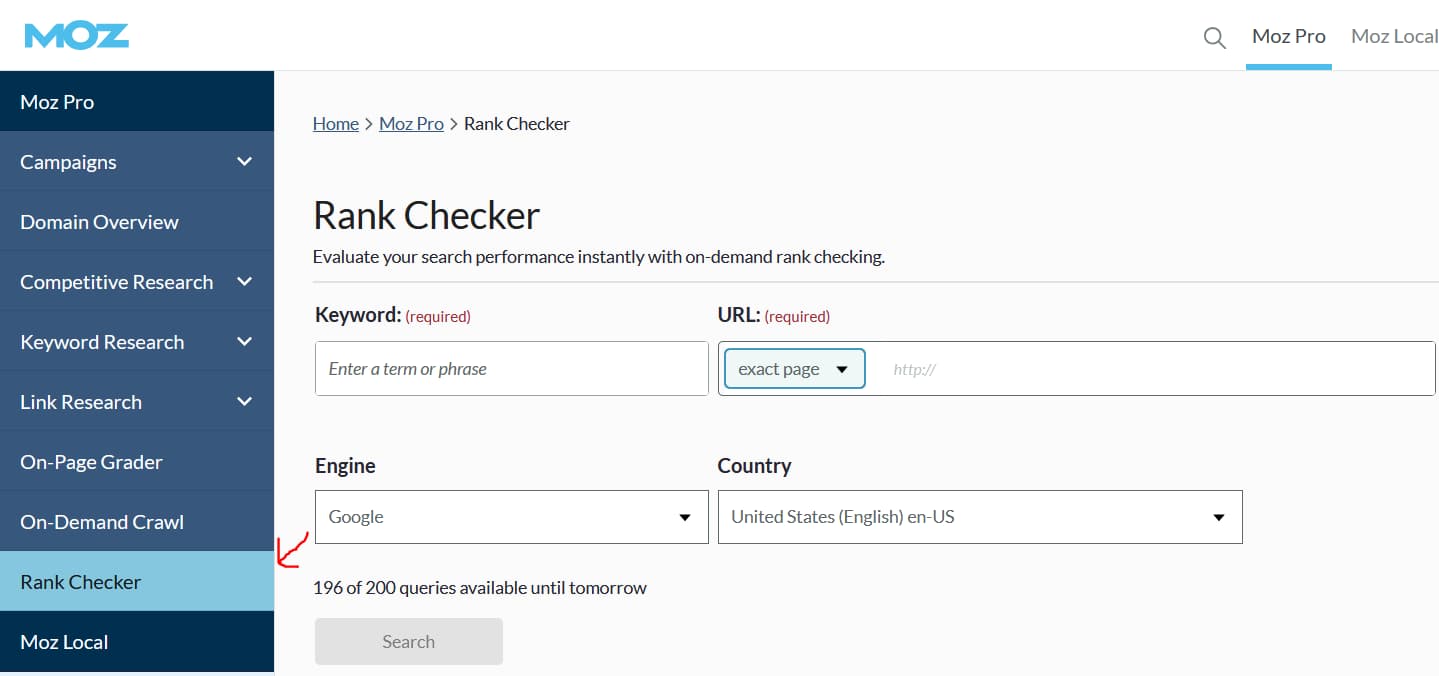The height and width of the screenshot is (676, 1439).
Task: Open On-Page Grader from sidebar
Action: click(91, 462)
